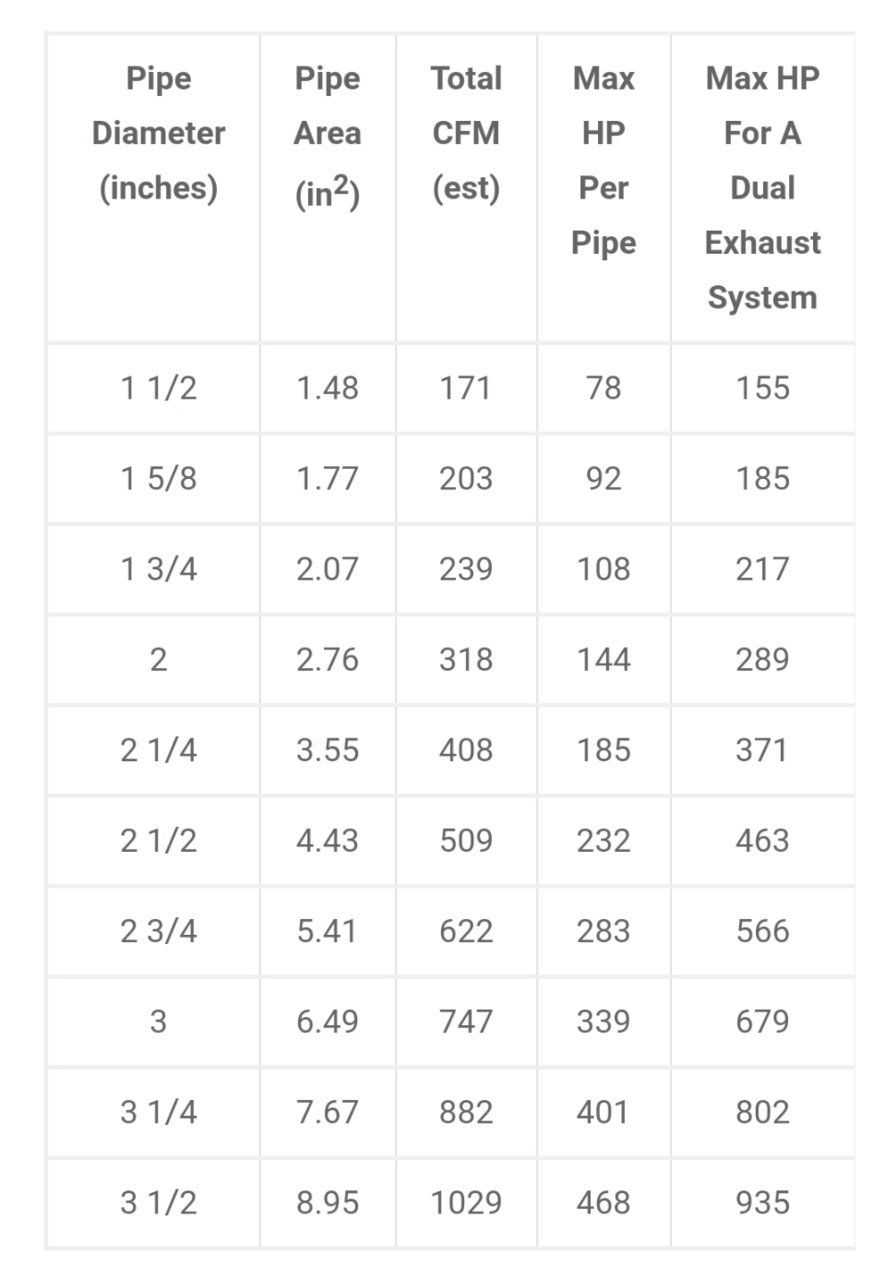Select the 2 1/2 diameter cell
The image size is (885, 1279).
pyautogui.click(x=158, y=841)
